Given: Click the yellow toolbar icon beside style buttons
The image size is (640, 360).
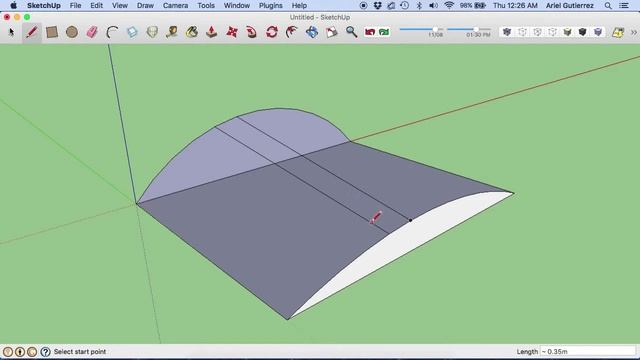Looking at the screenshot, I should click(x=618, y=32).
